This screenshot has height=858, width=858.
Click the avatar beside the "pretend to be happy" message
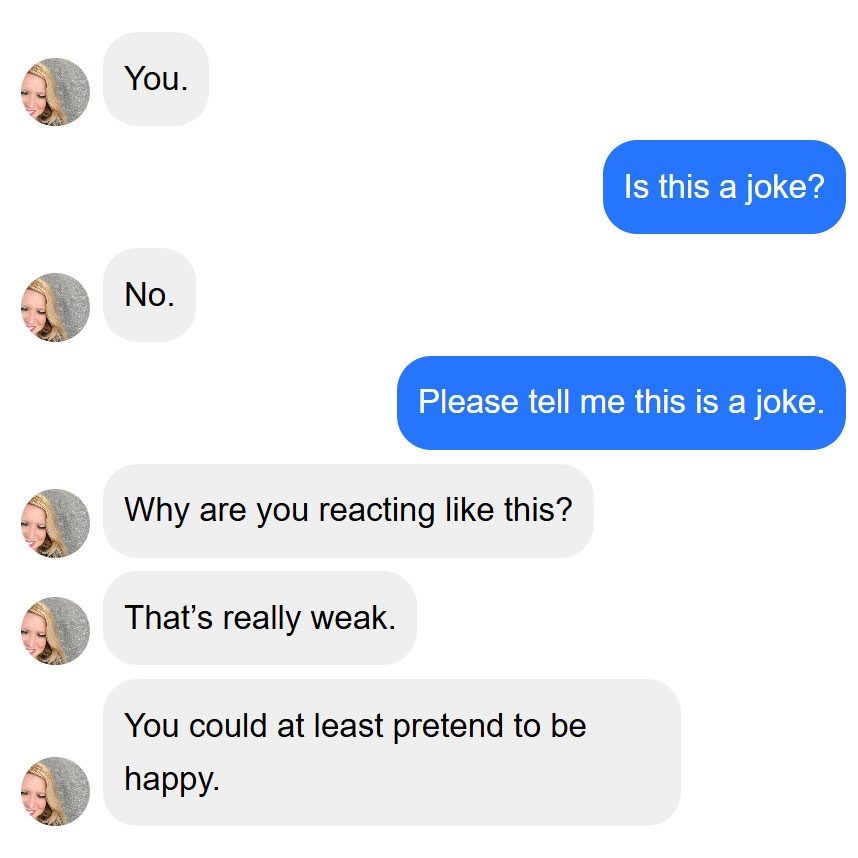tap(55, 791)
